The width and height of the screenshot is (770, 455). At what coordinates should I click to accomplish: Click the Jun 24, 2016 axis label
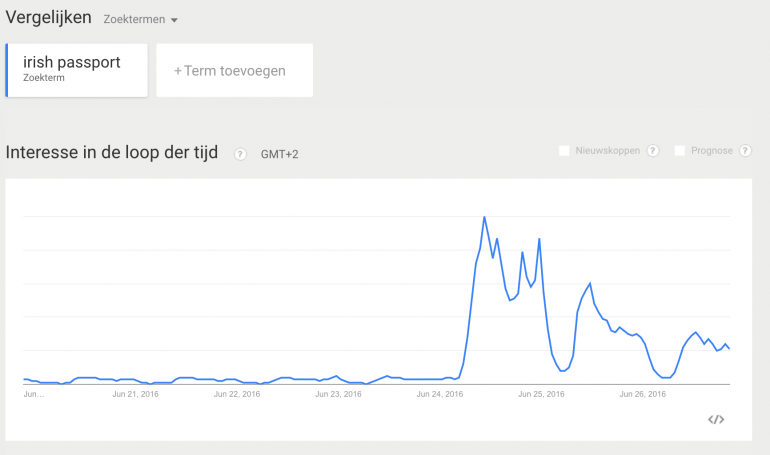coord(440,394)
